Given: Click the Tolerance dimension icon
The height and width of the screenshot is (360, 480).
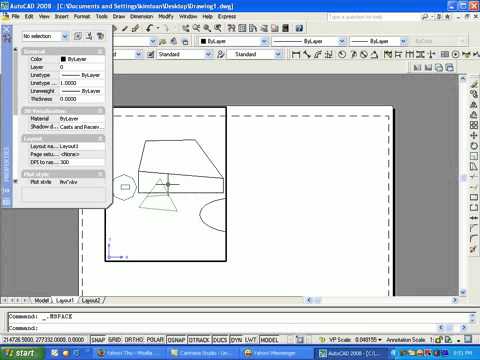Looking at the screenshot, I should (445, 54).
